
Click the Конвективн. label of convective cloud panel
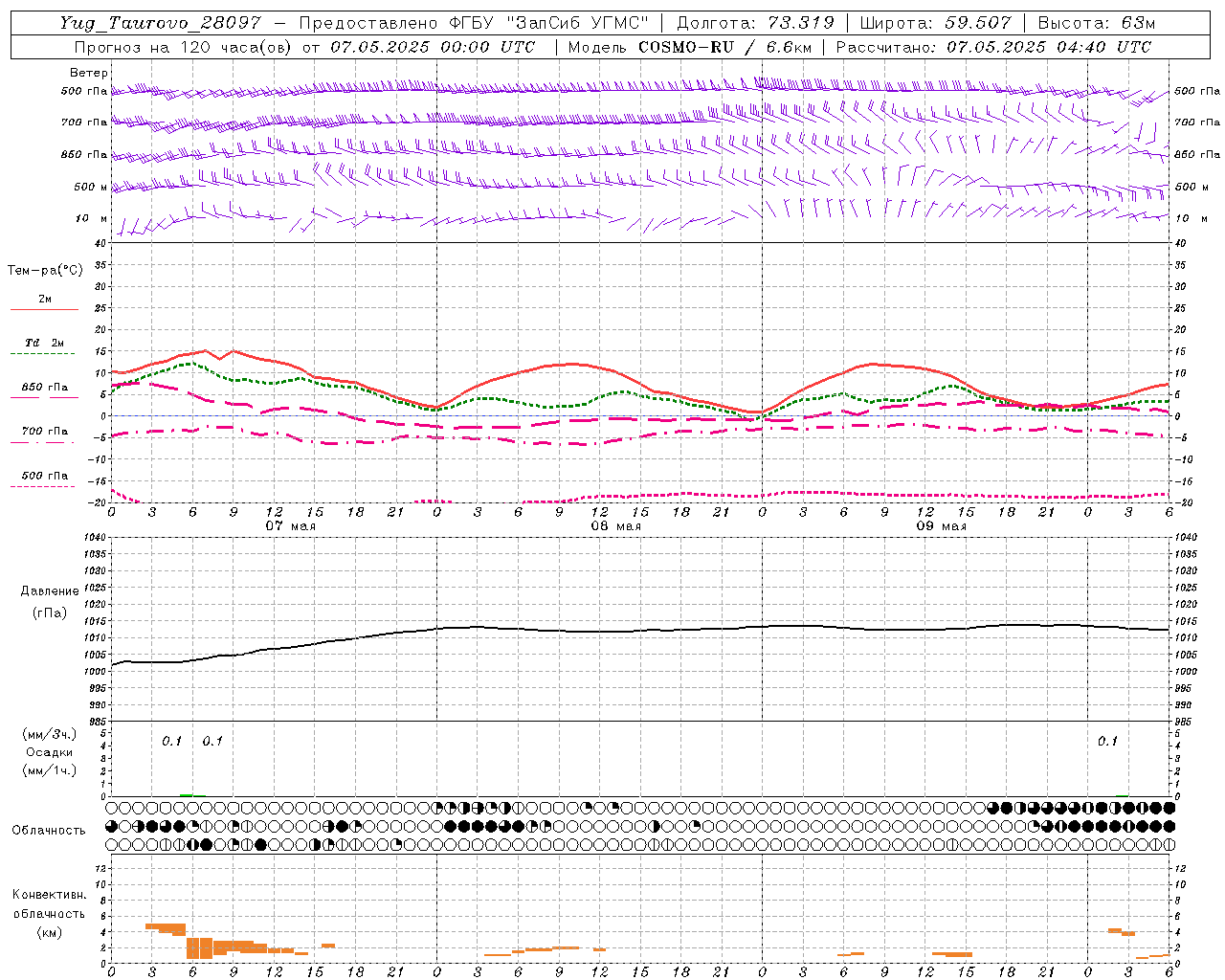click(x=49, y=895)
